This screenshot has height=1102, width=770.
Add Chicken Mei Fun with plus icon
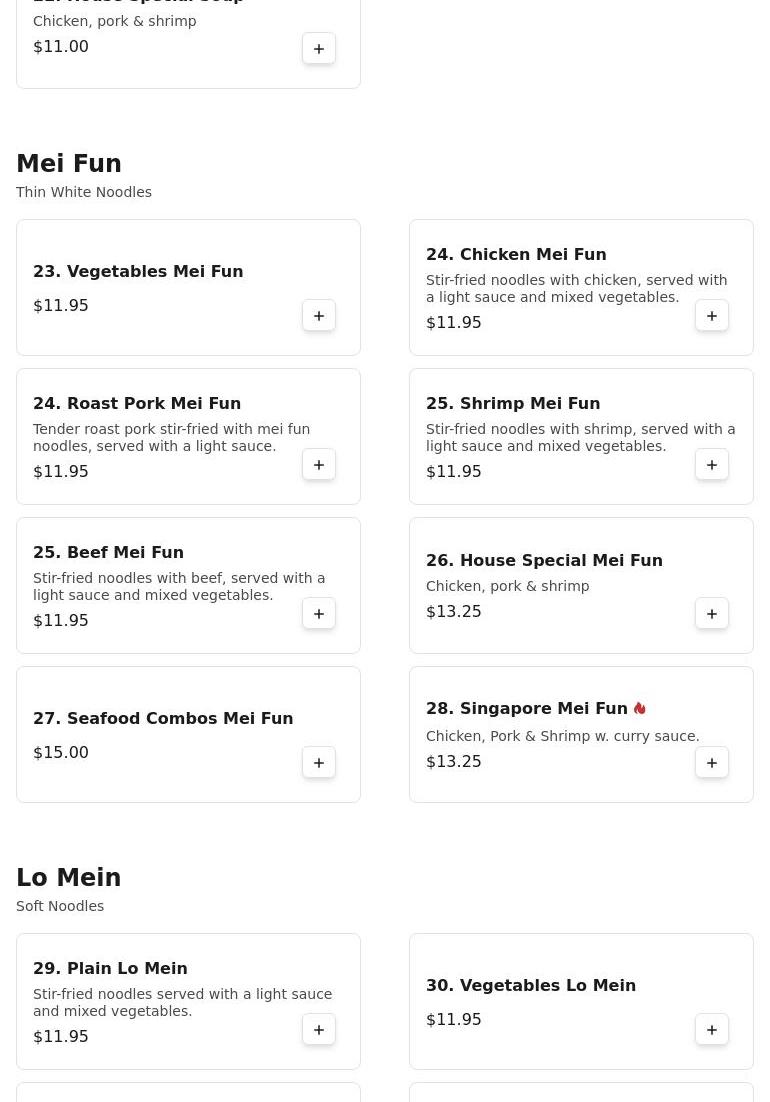tap(712, 316)
